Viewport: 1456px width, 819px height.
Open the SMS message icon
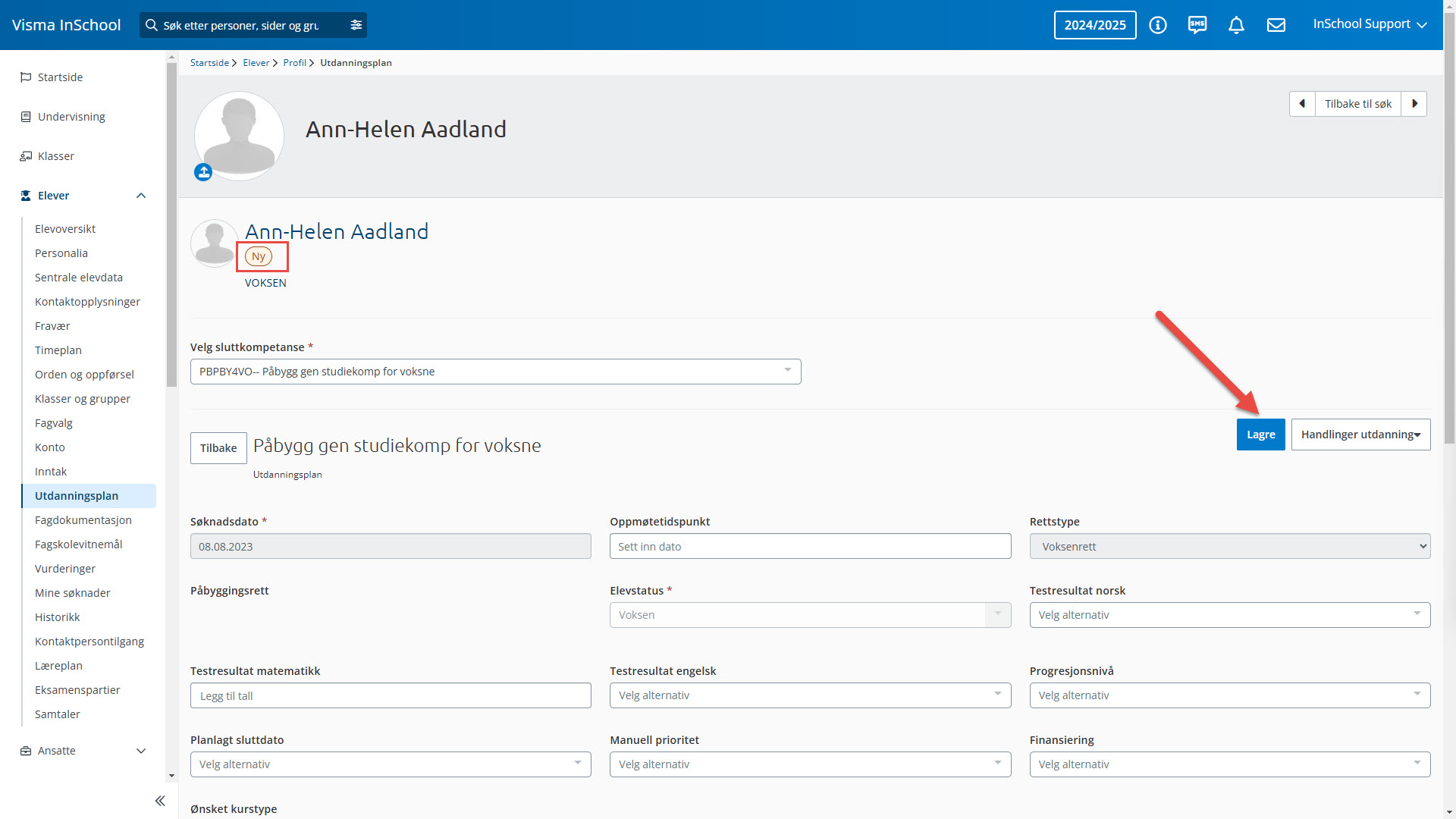pos(1197,25)
